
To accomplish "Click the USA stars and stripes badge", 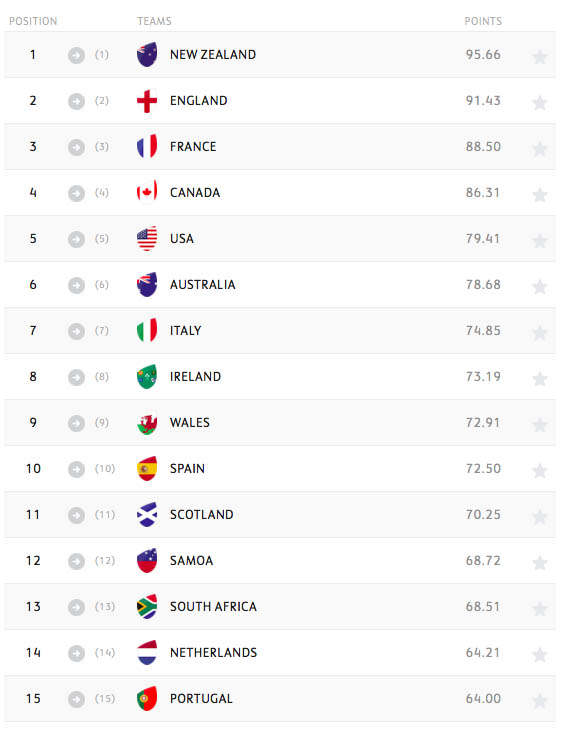I will [x=147, y=239].
